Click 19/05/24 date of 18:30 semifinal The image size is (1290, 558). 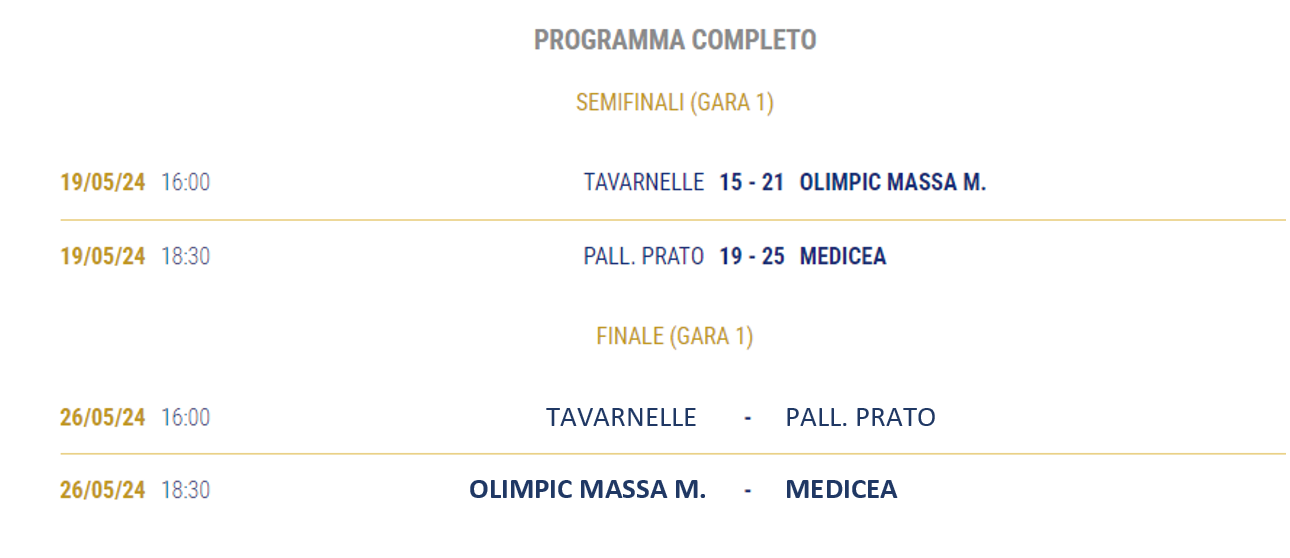103,257
